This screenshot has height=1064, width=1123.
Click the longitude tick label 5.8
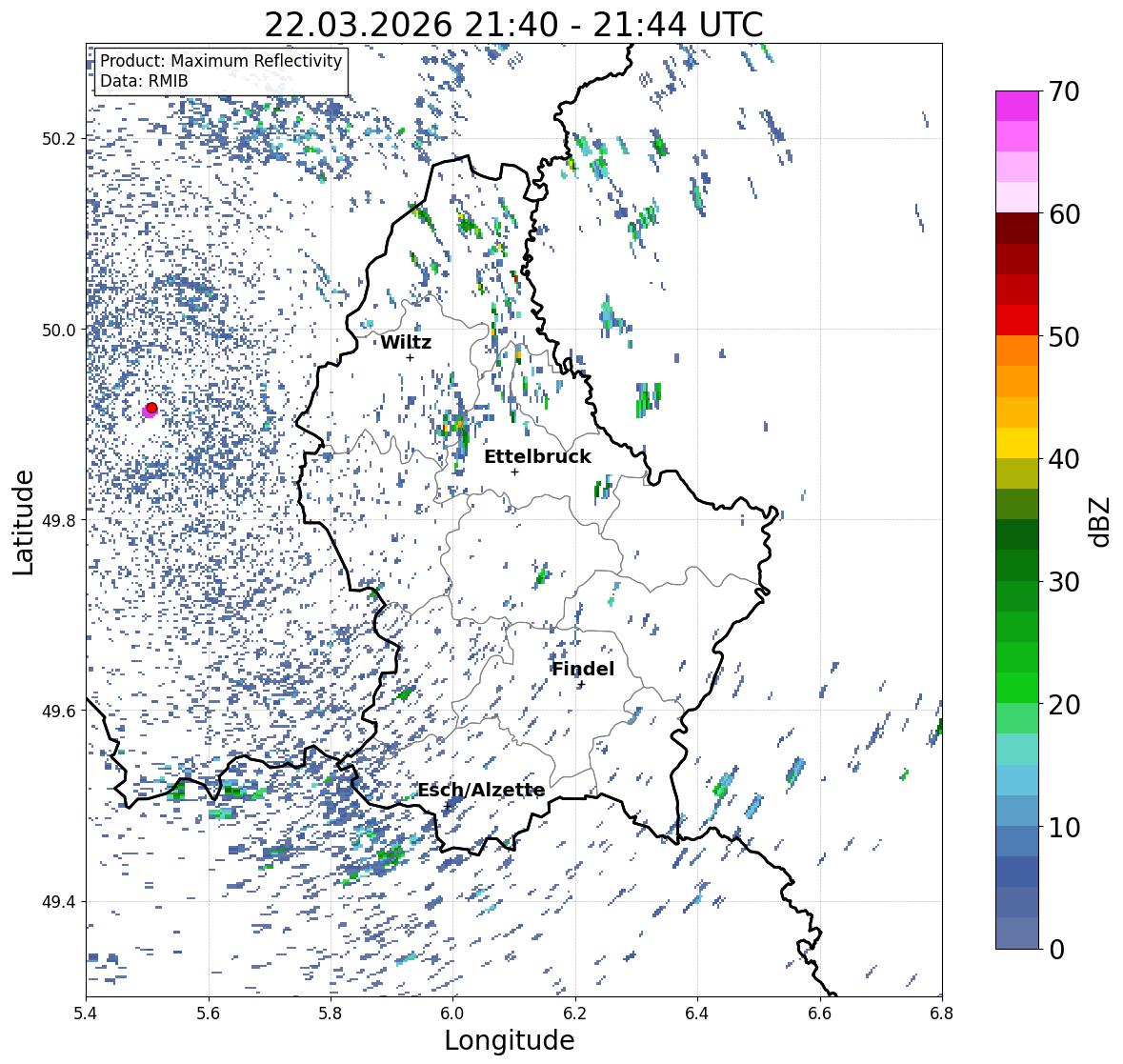331,1014
